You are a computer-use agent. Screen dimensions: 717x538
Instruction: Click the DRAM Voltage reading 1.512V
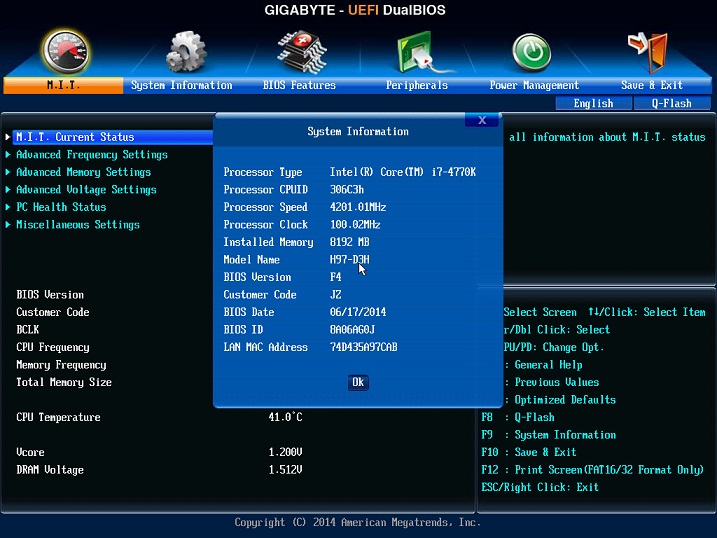pos(285,469)
